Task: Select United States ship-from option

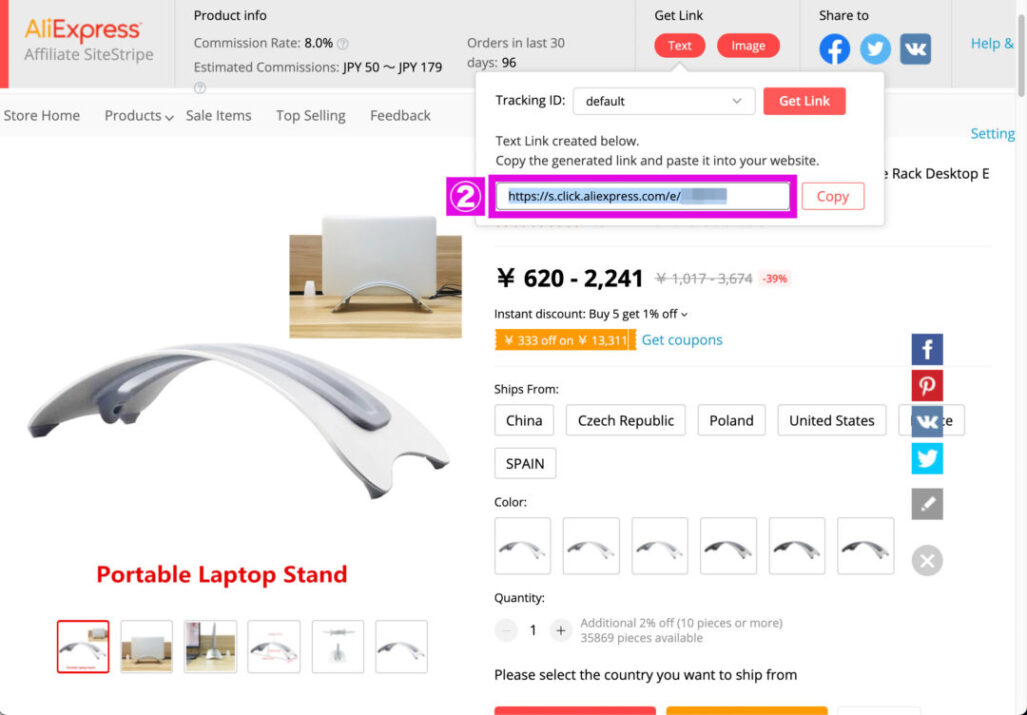Action: (x=832, y=420)
